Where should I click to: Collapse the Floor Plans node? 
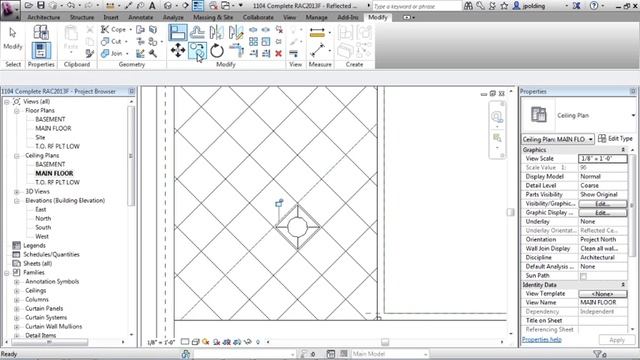pos(17,111)
